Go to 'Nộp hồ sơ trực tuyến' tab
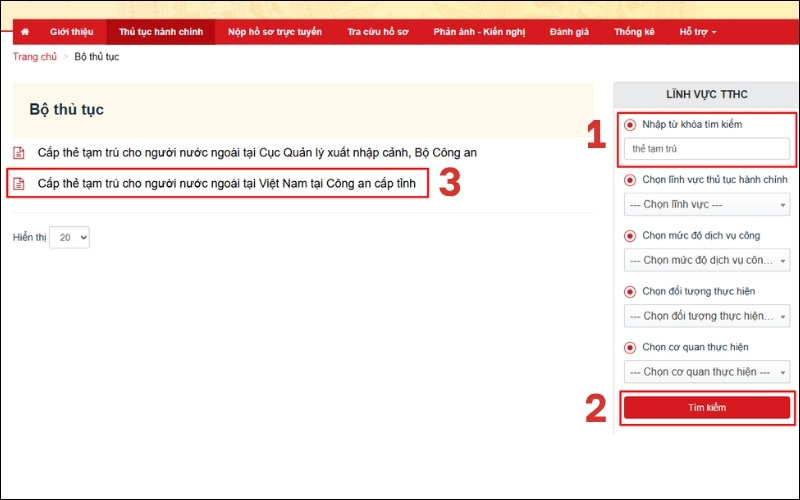This screenshot has width=800, height=500. coord(275,32)
